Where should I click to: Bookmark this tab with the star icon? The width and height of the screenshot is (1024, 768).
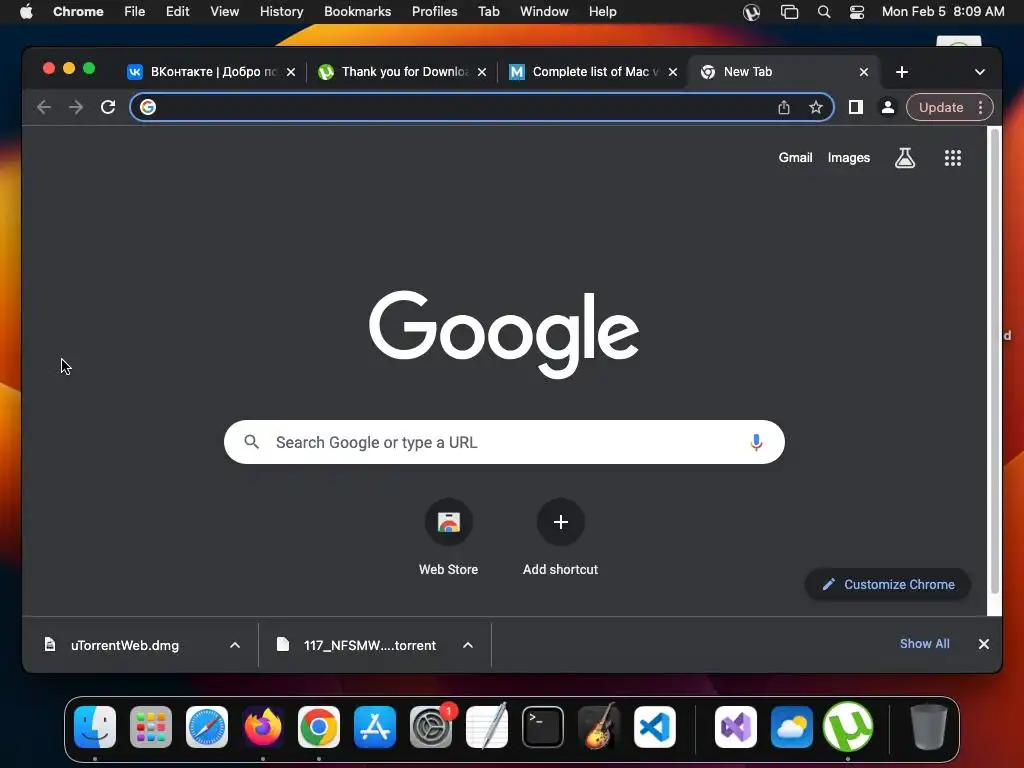816,107
